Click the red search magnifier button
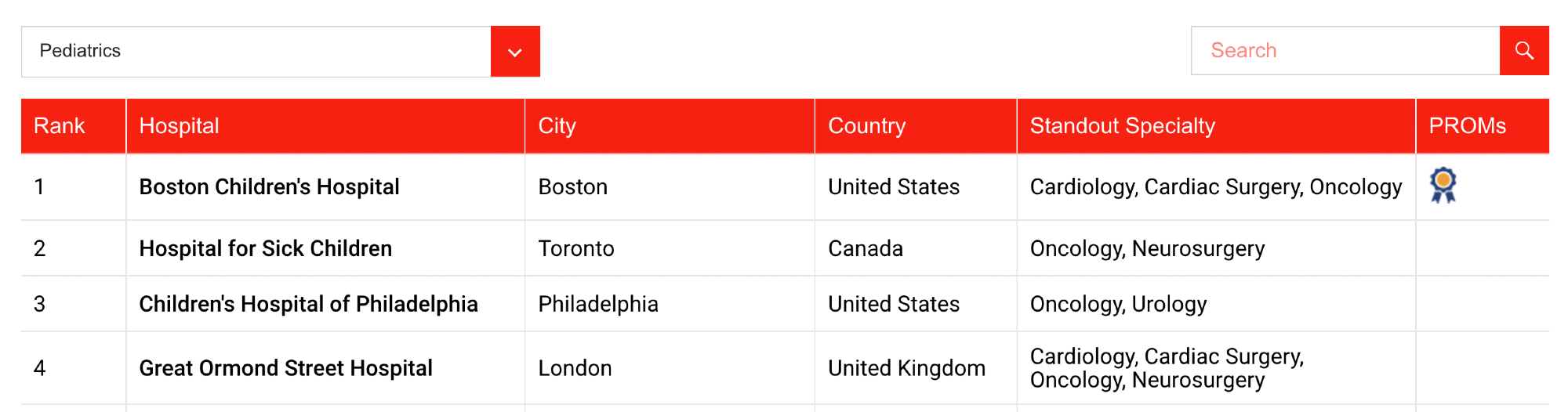 [1523, 51]
